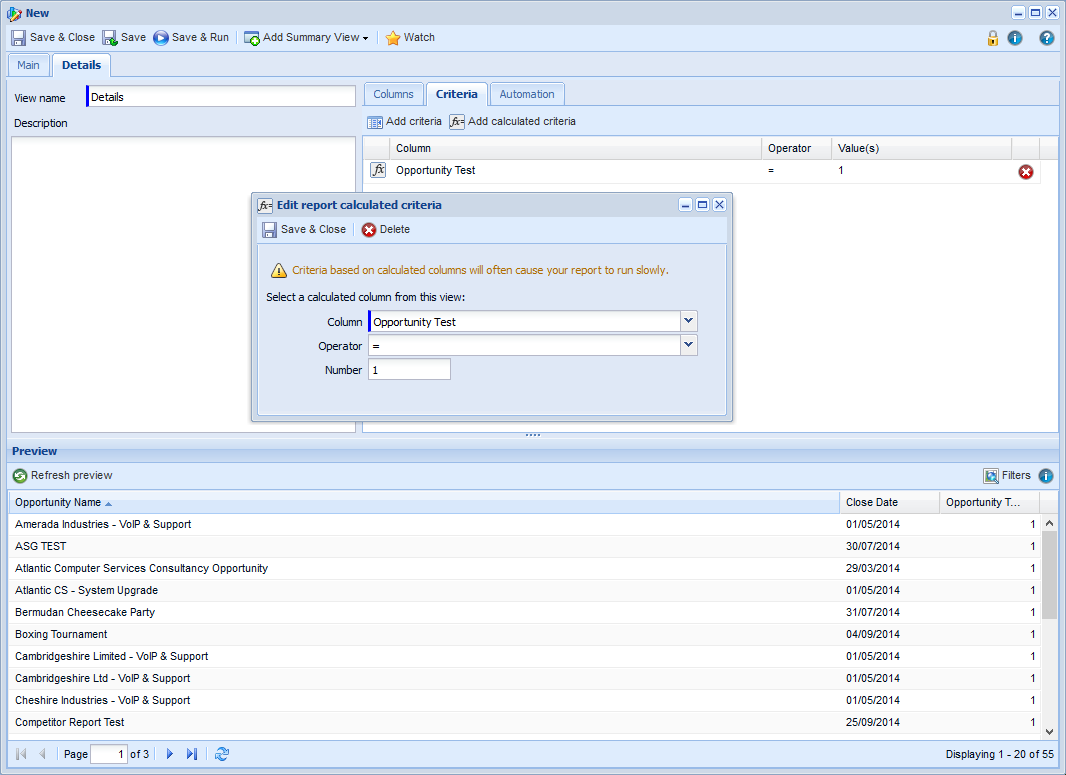This screenshot has width=1066, height=775.
Task: Switch to the Columns tab
Action: pyautogui.click(x=393, y=94)
